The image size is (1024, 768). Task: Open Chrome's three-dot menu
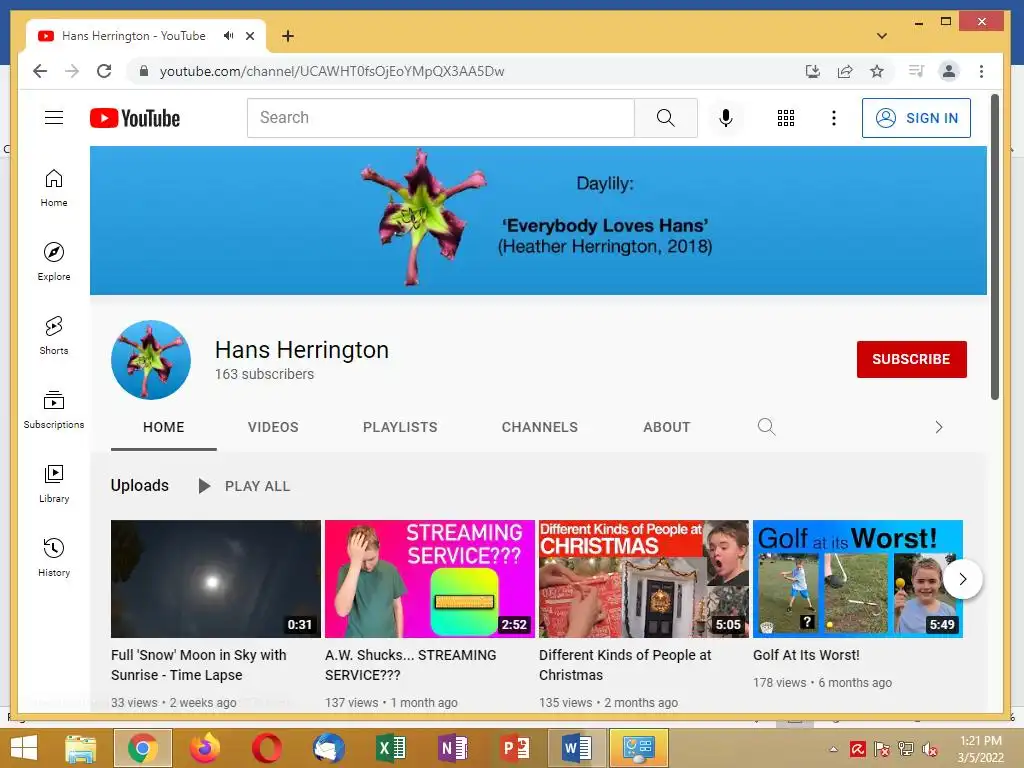981,71
